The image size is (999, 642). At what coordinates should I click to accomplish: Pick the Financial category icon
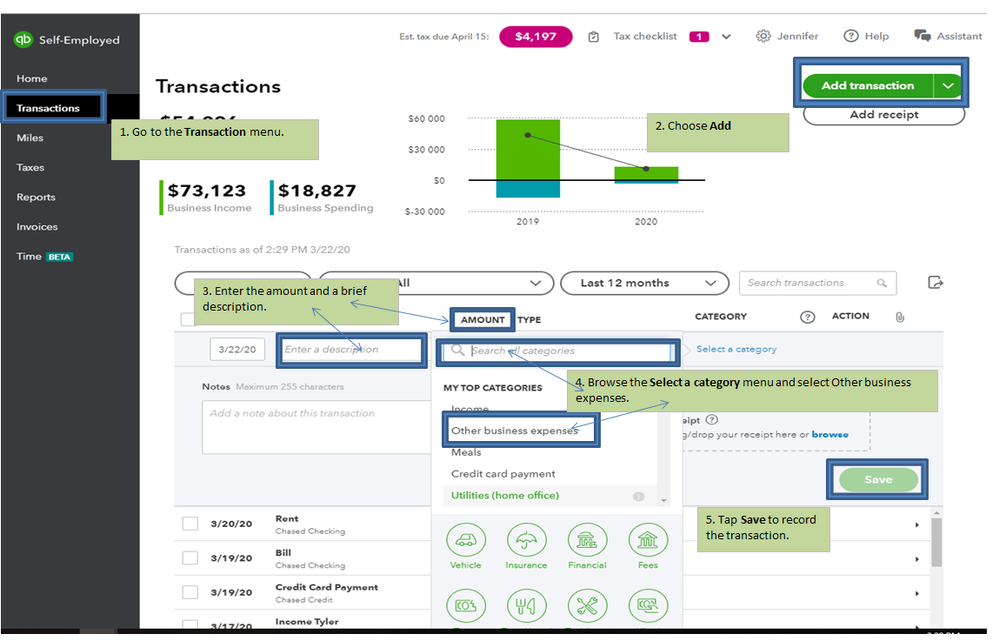pyautogui.click(x=587, y=539)
